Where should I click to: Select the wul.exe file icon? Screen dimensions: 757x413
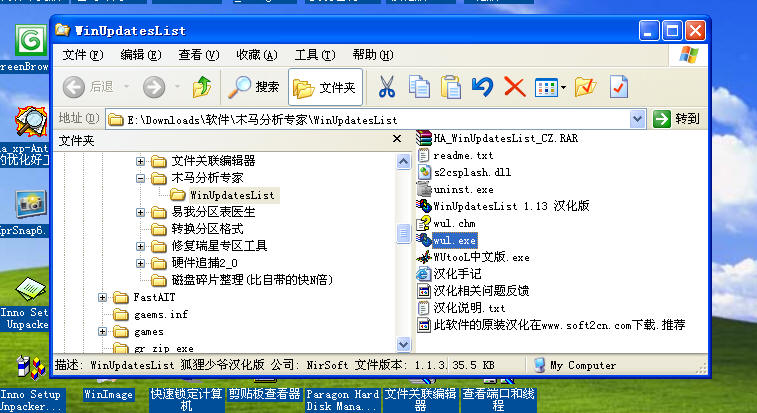[x=424, y=240]
